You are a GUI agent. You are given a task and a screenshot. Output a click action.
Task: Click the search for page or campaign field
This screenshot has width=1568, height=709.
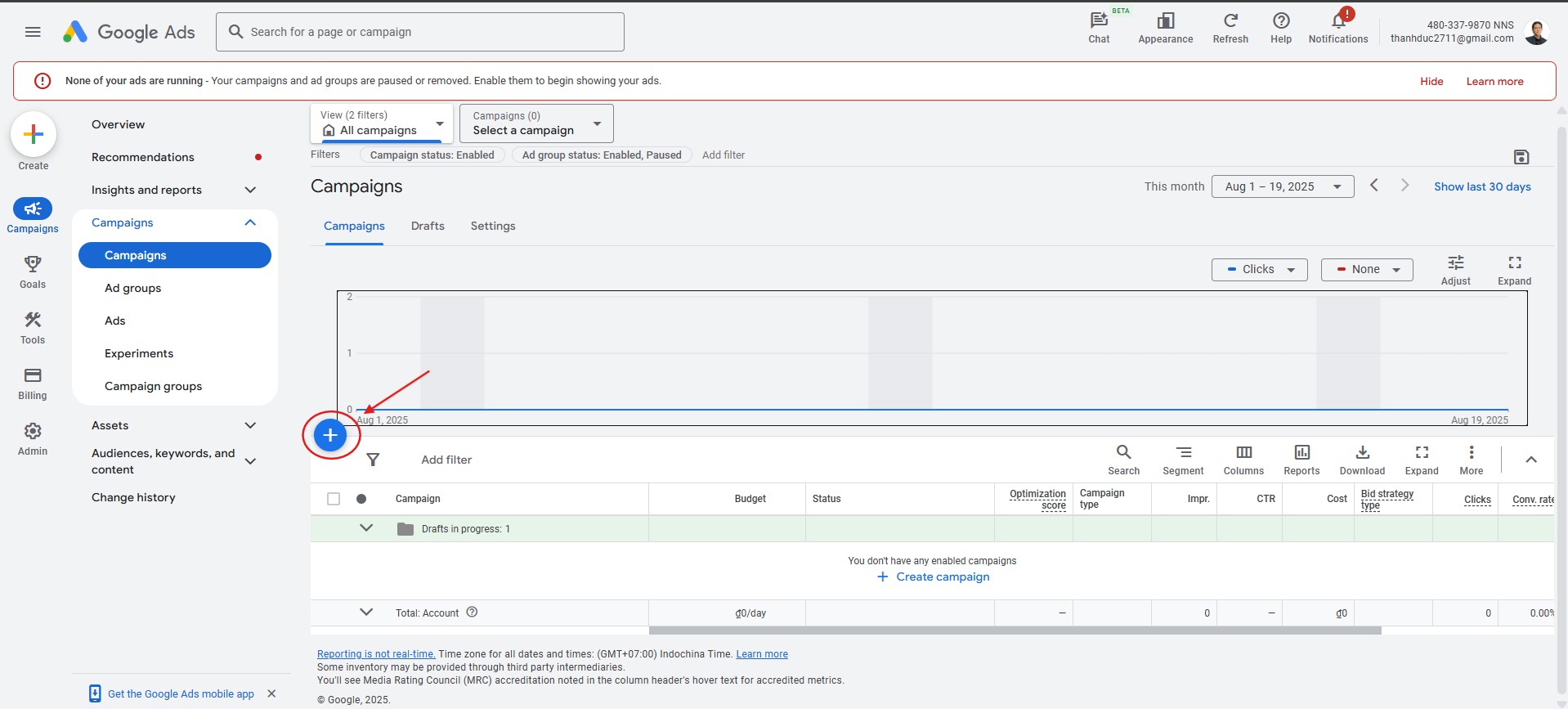pos(420,32)
